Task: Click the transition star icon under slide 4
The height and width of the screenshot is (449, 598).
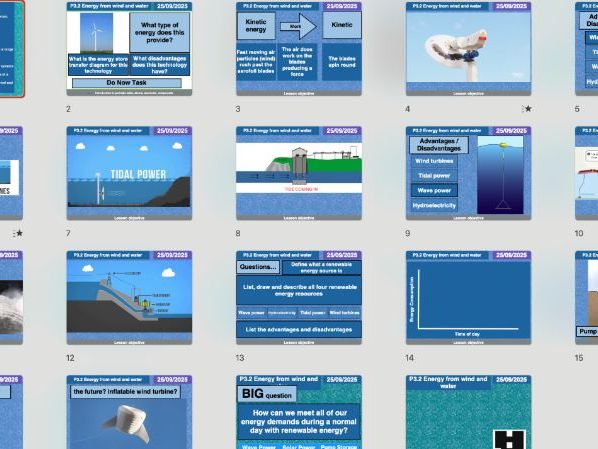Action: tap(527, 109)
